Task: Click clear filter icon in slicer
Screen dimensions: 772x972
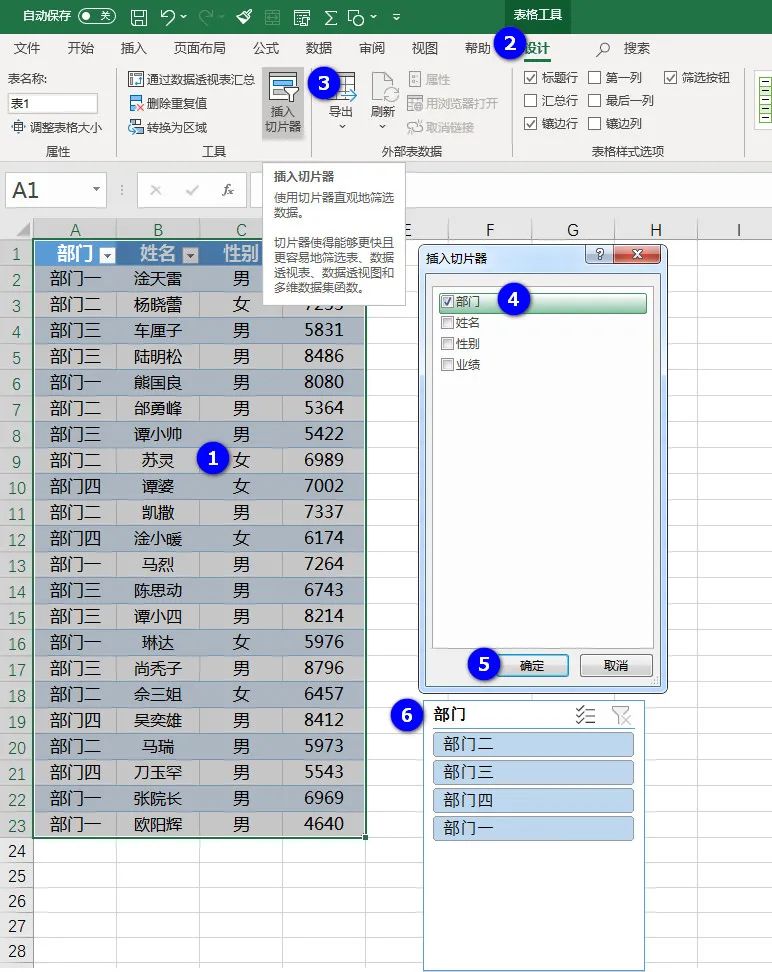Action: [621, 715]
